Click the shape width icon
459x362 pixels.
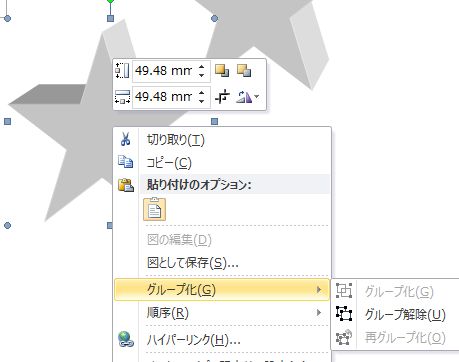pyautogui.click(x=122, y=97)
